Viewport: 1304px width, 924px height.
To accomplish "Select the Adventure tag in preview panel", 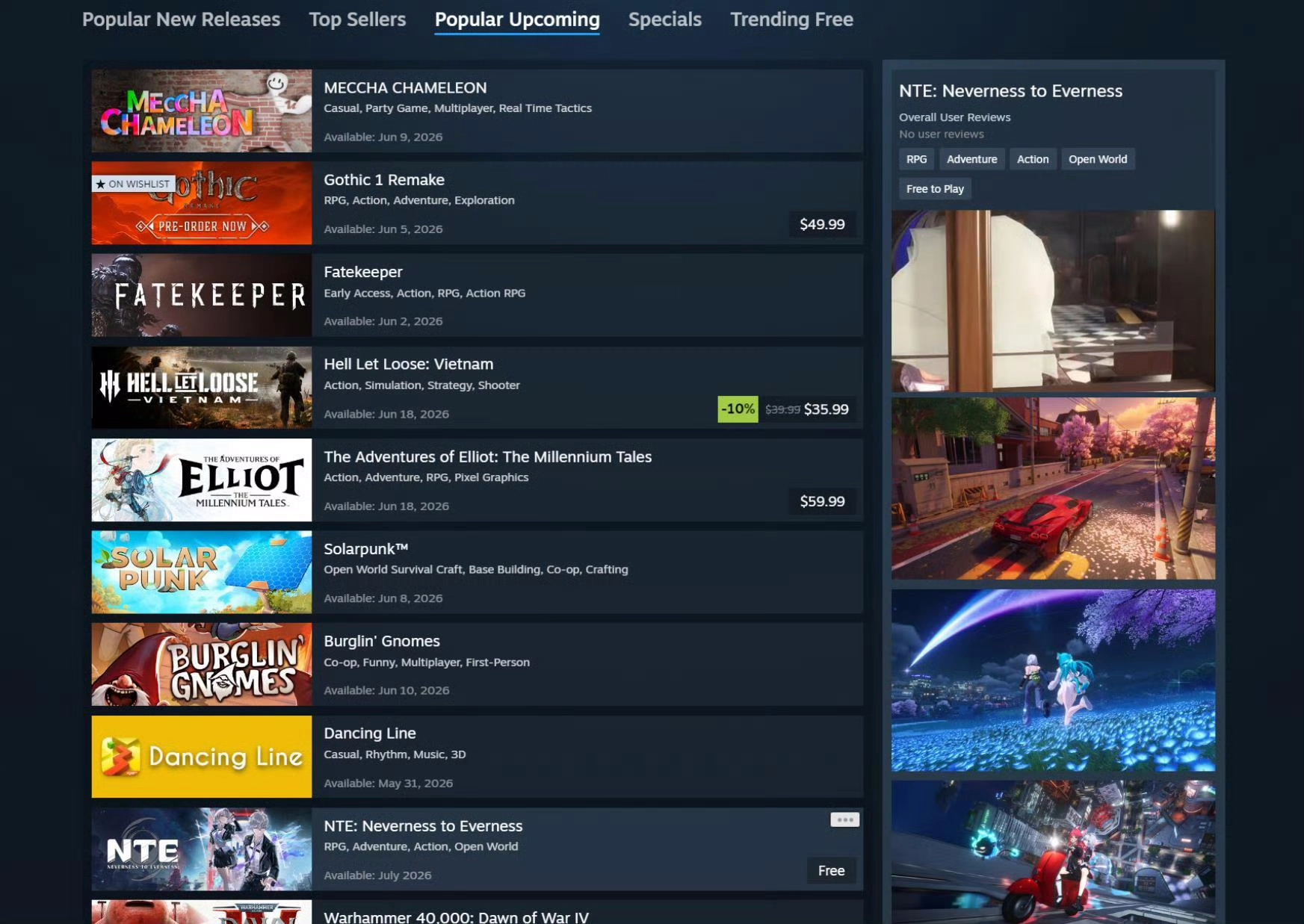I will pos(971,159).
